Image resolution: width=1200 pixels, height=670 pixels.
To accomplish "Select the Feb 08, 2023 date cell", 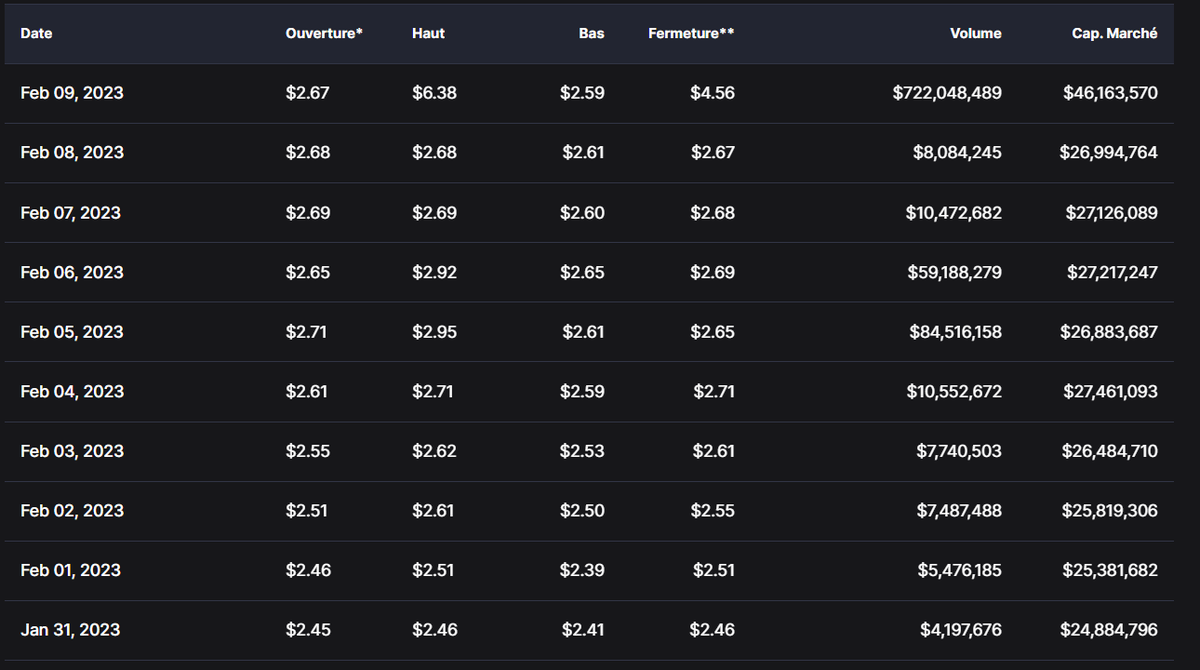I will click(72, 152).
